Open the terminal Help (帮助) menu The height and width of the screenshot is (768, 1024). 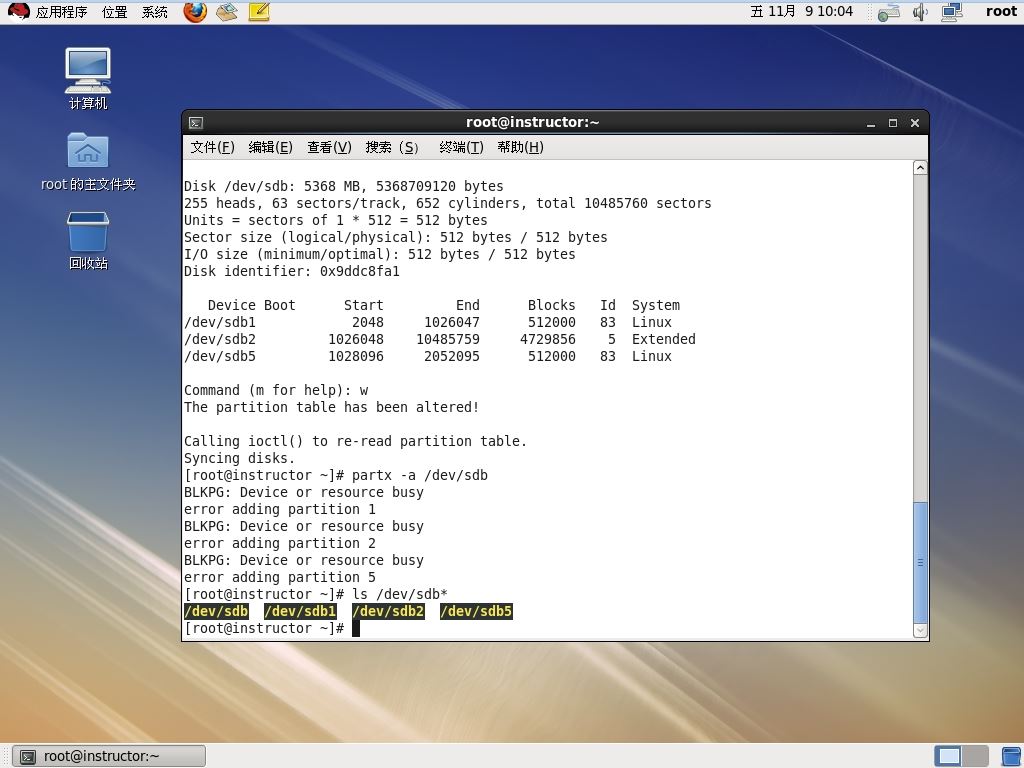click(520, 147)
